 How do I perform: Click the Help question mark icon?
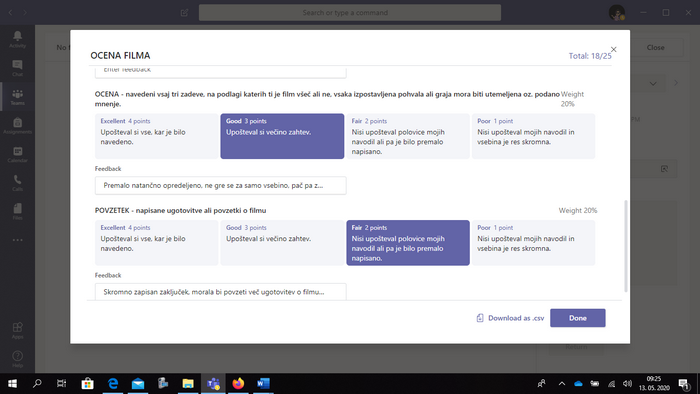(x=17, y=359)
